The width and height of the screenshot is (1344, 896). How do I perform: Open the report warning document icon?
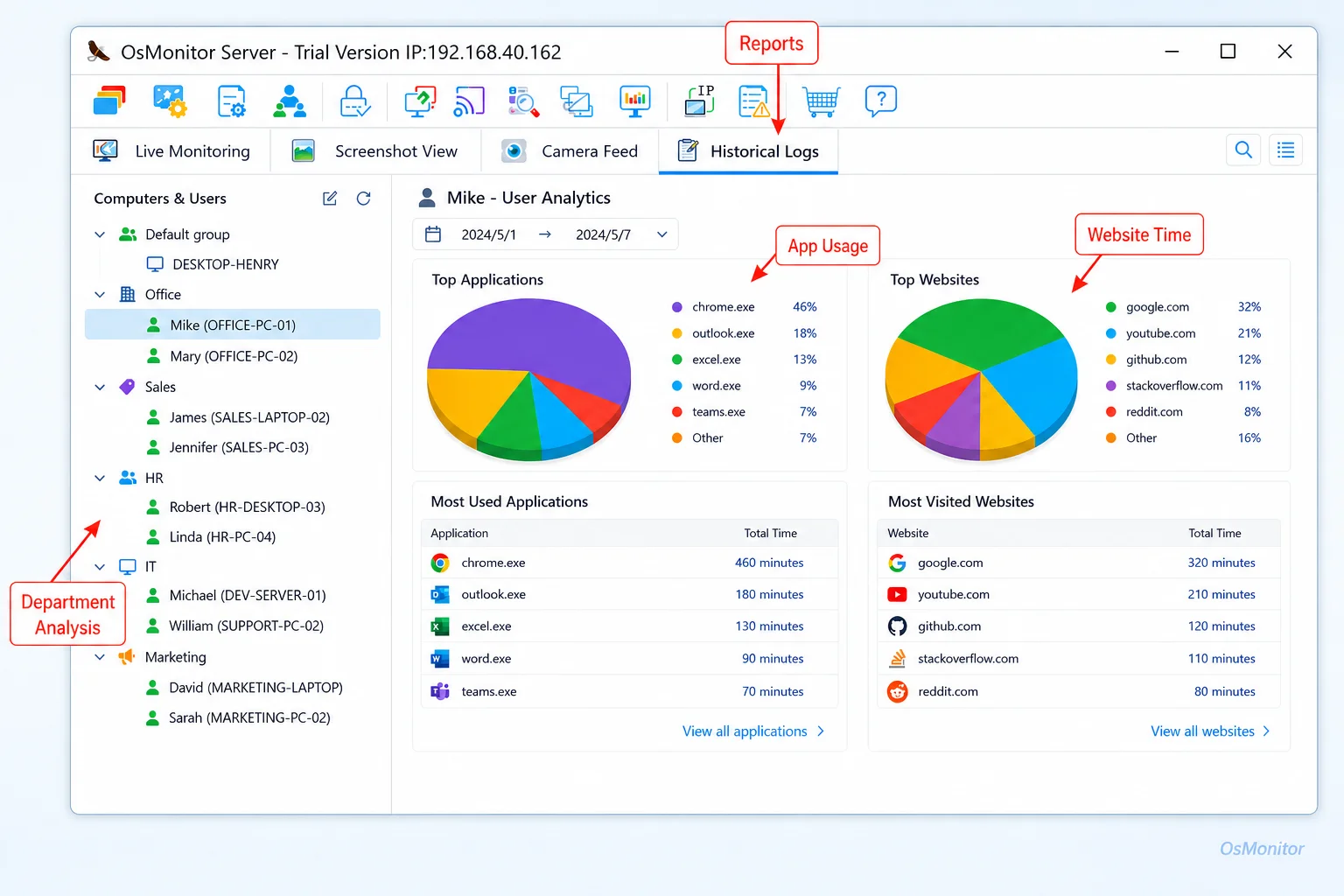(x=753, y=101)
